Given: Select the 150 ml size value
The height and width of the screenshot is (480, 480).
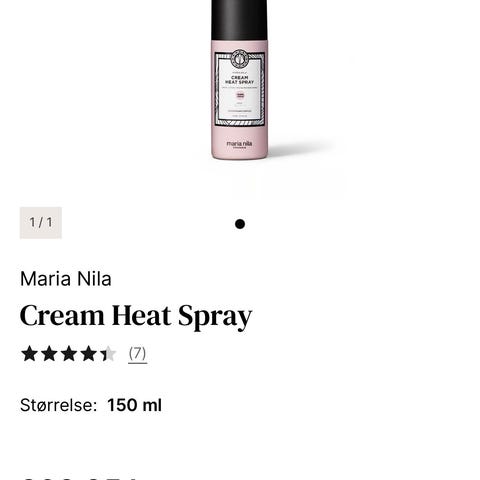Looking at the screenshot, I should 134,405.
